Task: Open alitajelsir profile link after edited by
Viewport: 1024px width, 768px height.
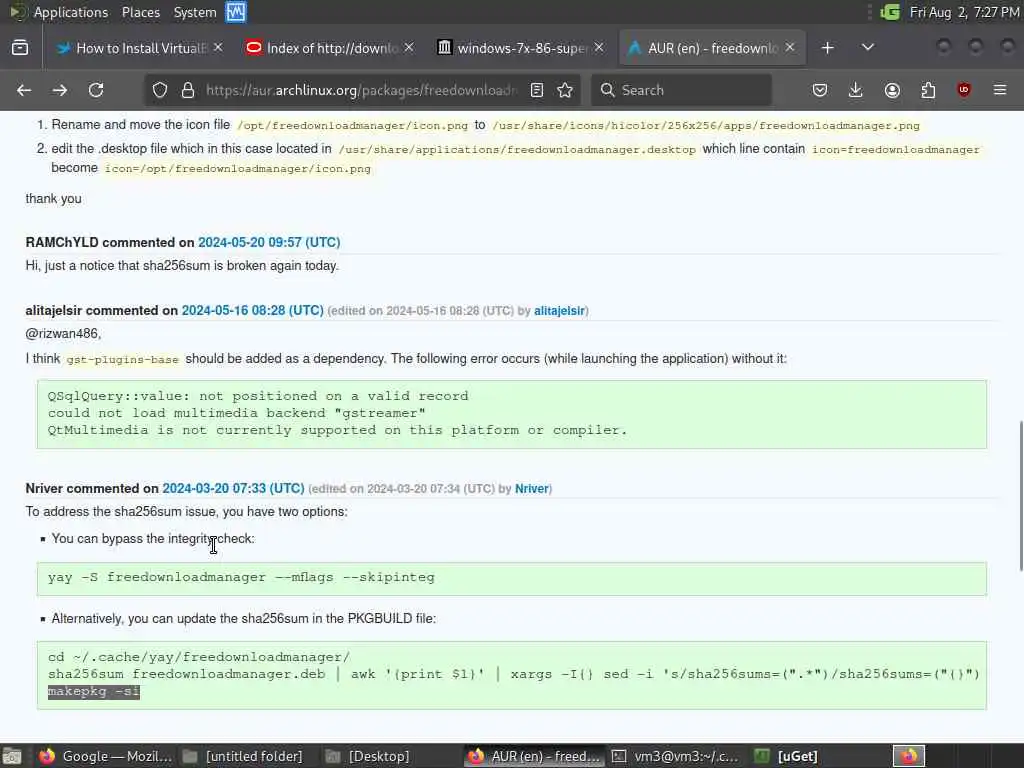Action: point(559,311)
